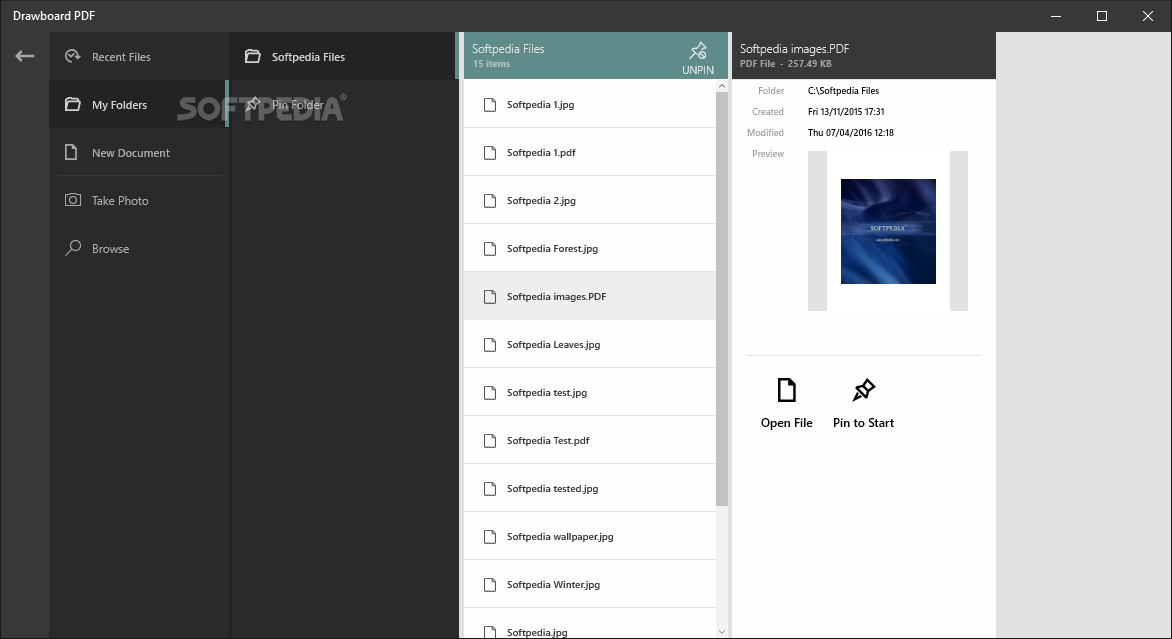1172x639 pixels.
Task: Select Softpedia Leaves.jpg file
Action: click(590, 345)
